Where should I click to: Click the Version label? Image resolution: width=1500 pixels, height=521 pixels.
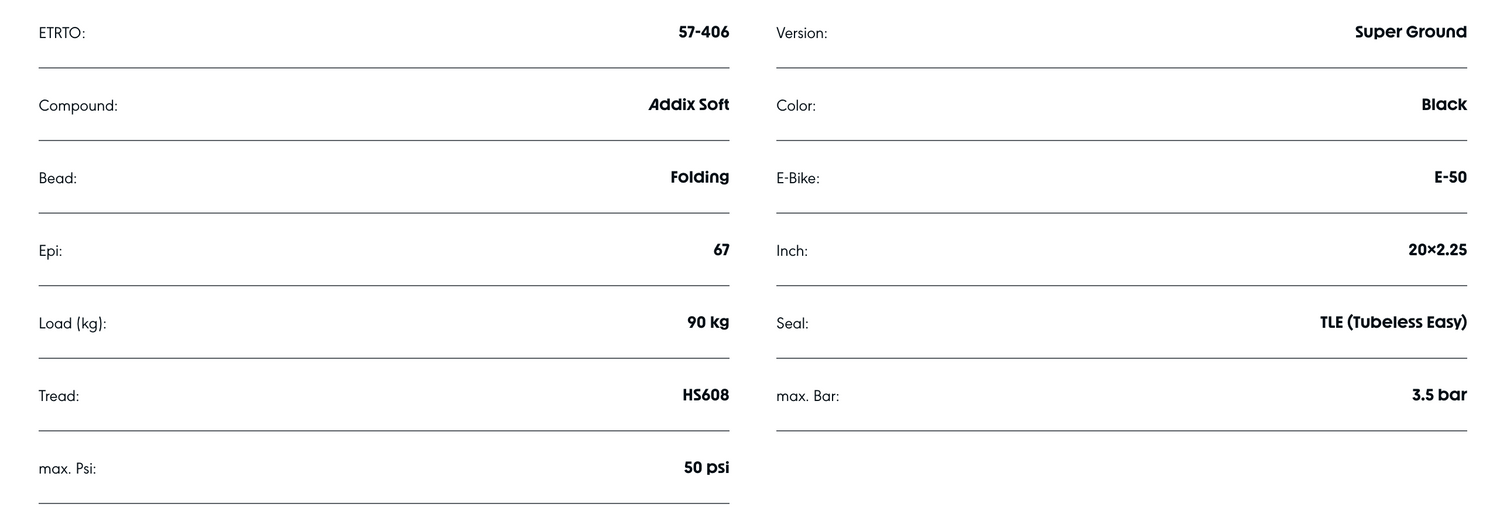tap(801, 33)
